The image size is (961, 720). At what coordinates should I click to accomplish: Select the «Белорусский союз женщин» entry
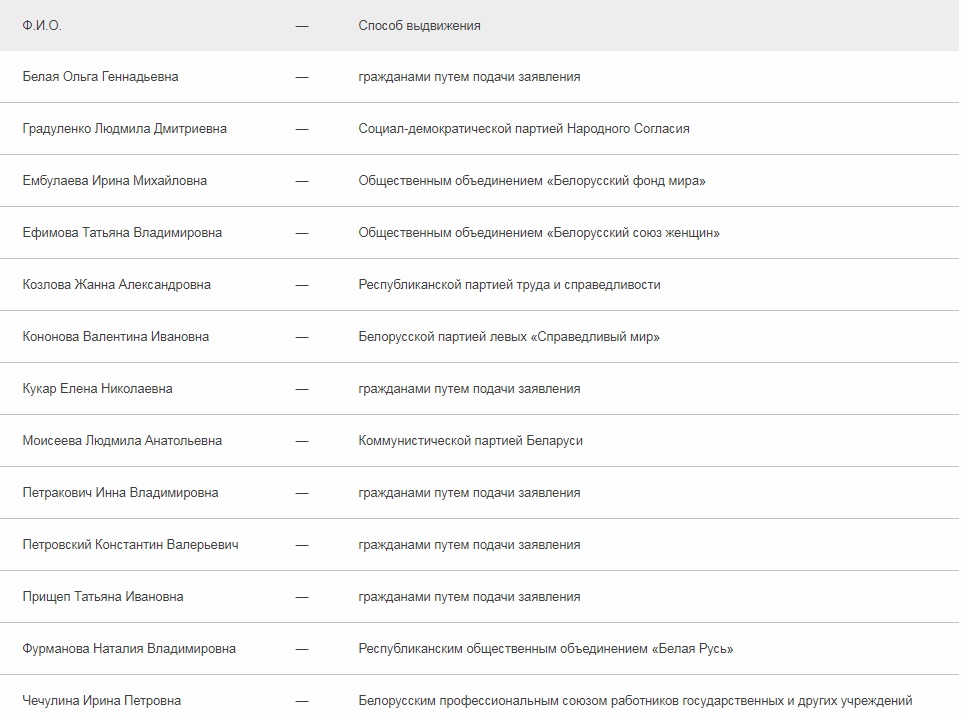click(x=633, y=233)
